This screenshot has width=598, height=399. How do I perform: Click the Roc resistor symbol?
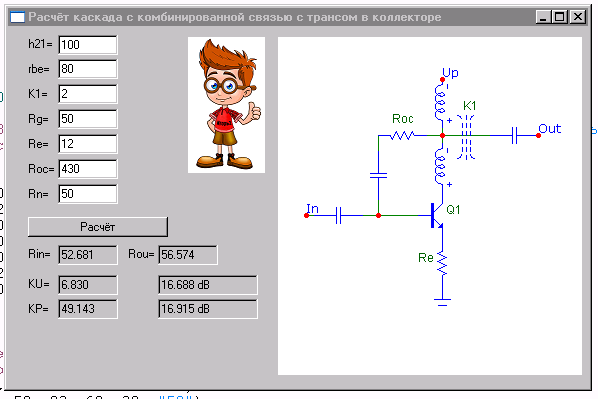tap(402, 135)
